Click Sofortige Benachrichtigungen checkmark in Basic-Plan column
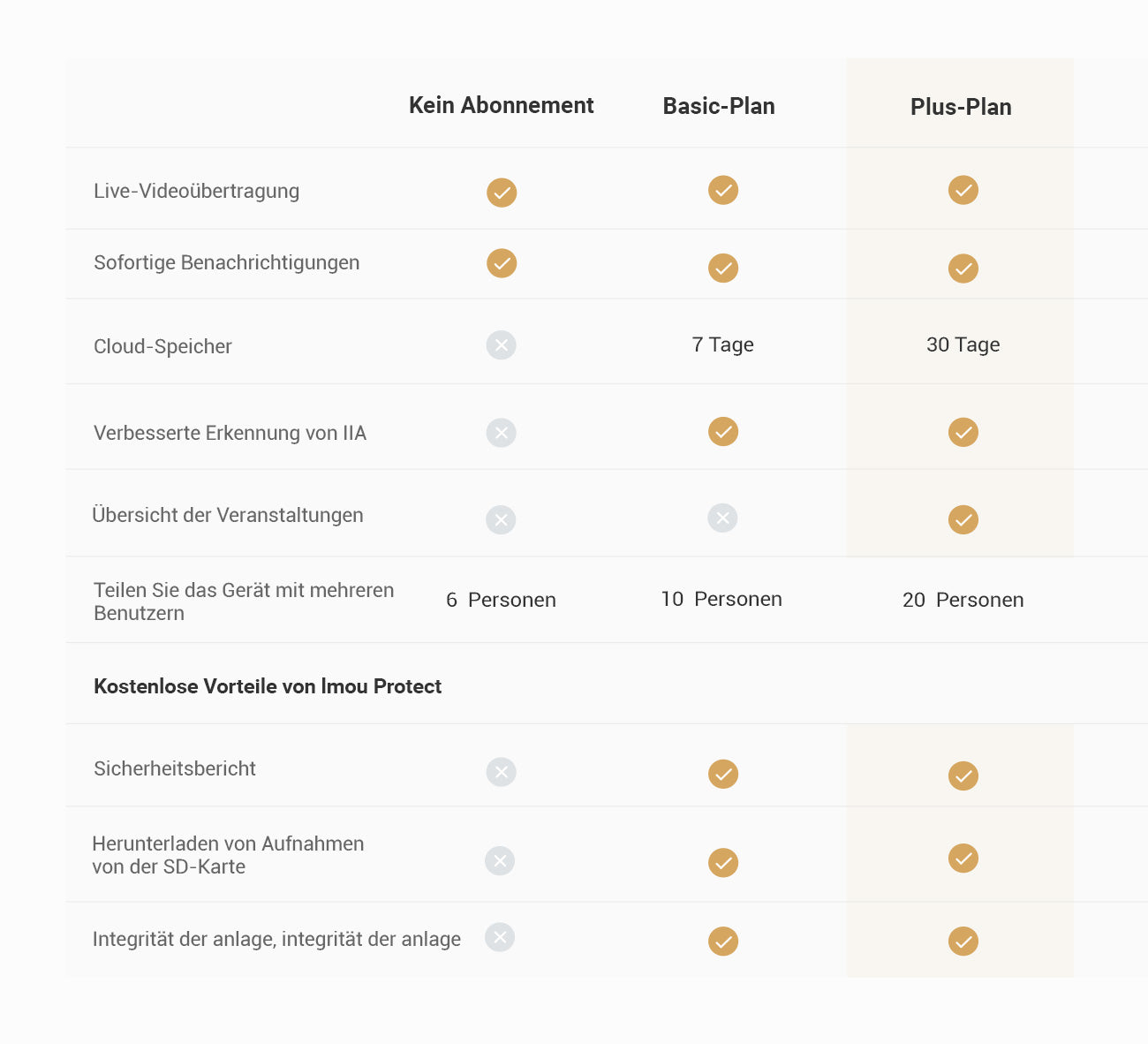1148x1044 pixels. click(723, 268)
